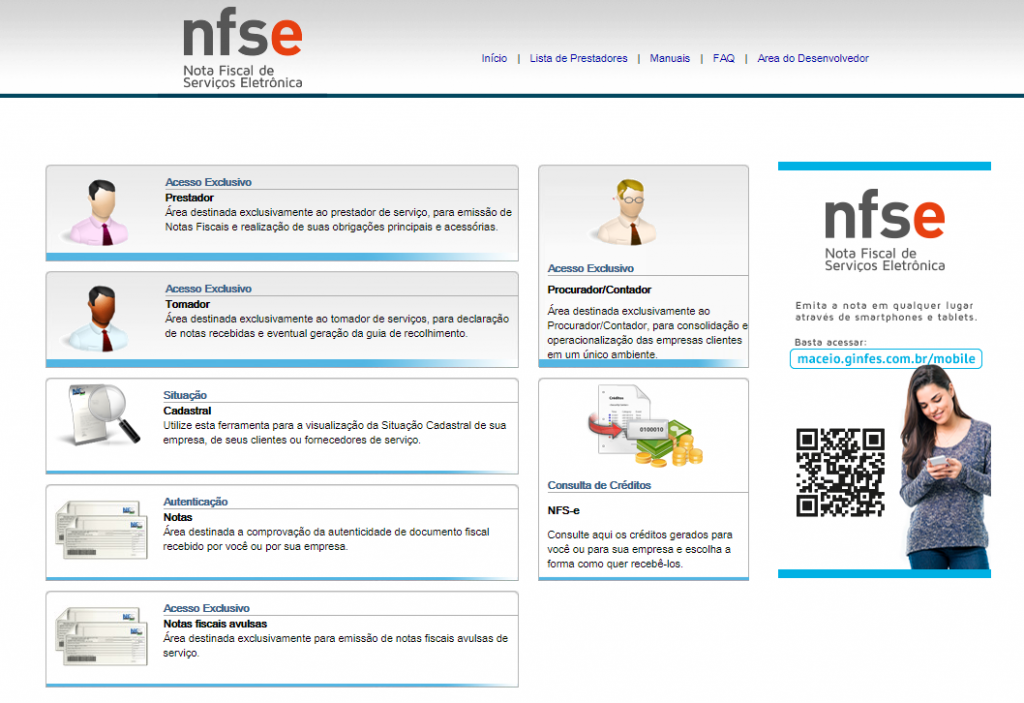This screenshot has height=703, width=1024.
Task: Click the QR code in mobile banner
Action: 840,472
